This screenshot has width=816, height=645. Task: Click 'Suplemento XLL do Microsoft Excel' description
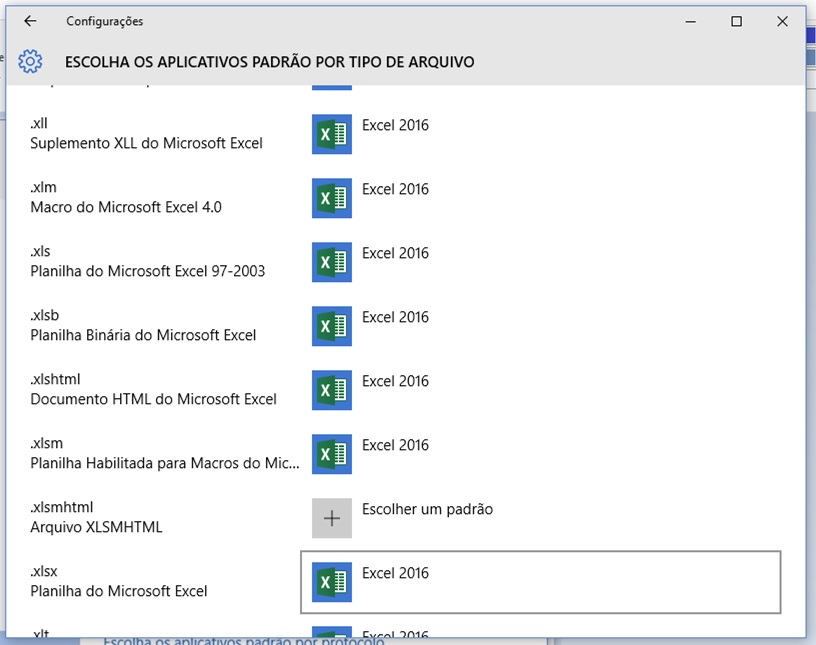[146, 143]
